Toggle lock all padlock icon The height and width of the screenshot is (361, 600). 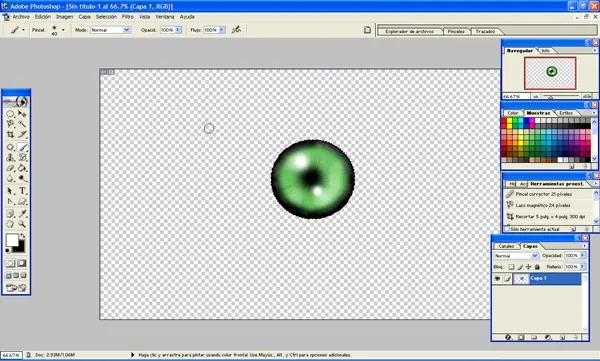tap(537, 267)
